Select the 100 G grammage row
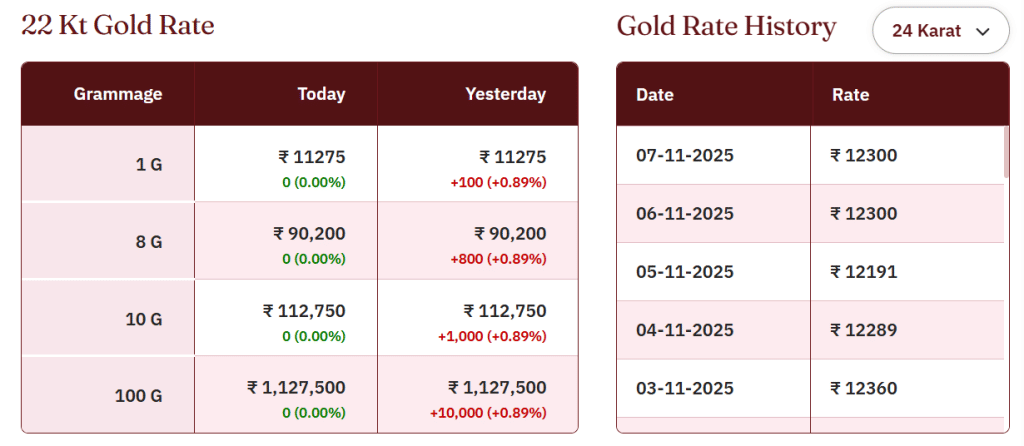This screenshot has width=1024, height=446. (138, 396)
